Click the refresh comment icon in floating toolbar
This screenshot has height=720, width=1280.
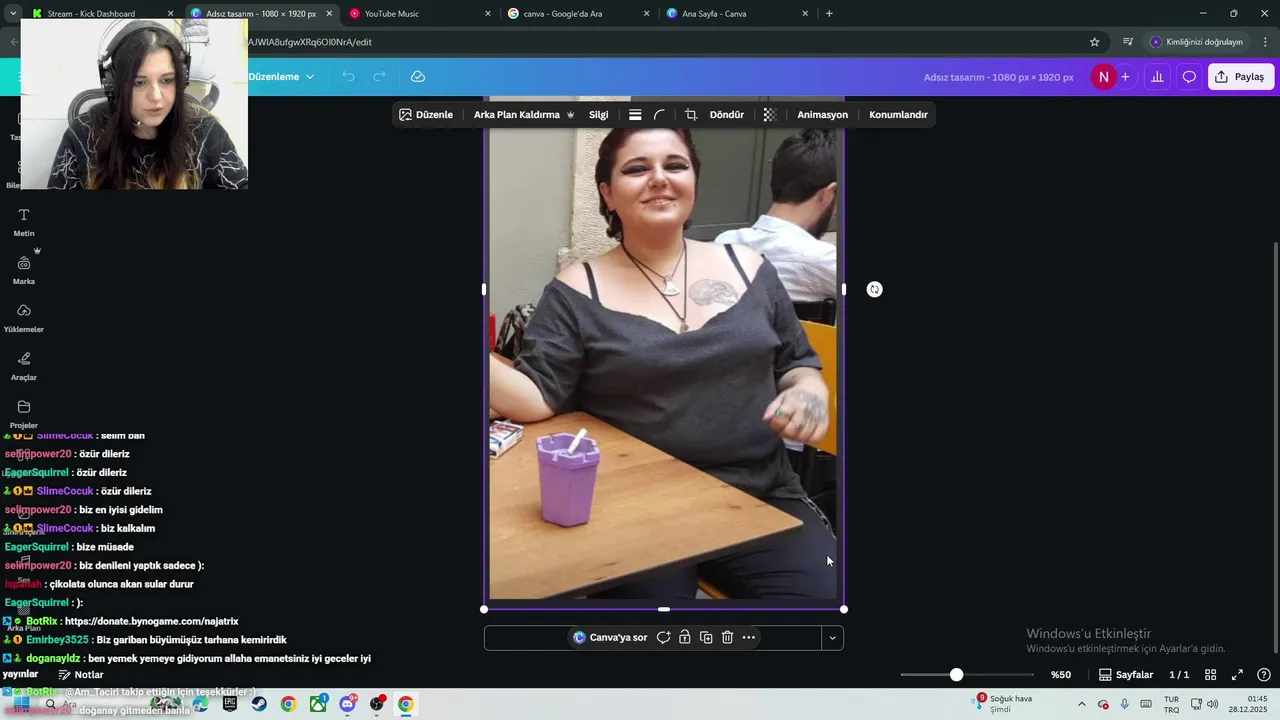click(x=663, y=637)
